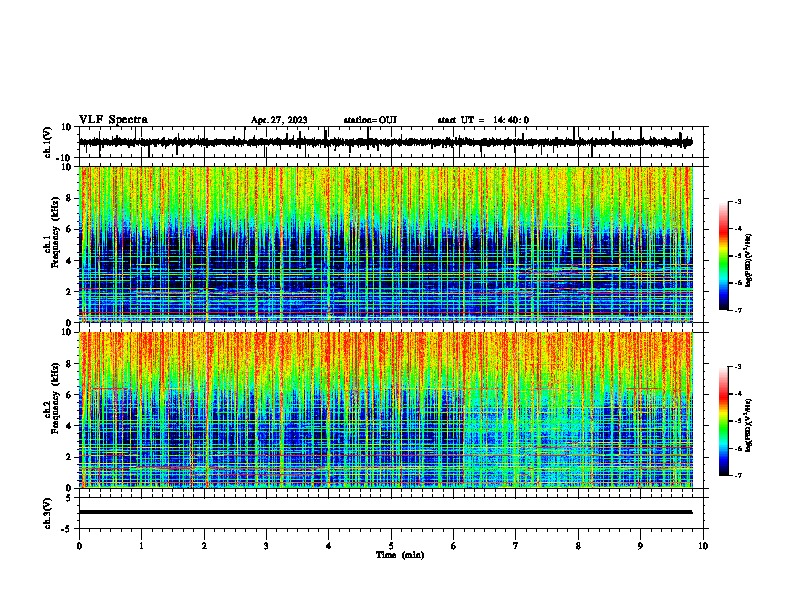Screen dimensions: 792x612
Task: Click time axis tick label "9"
Action: (640, 546)
